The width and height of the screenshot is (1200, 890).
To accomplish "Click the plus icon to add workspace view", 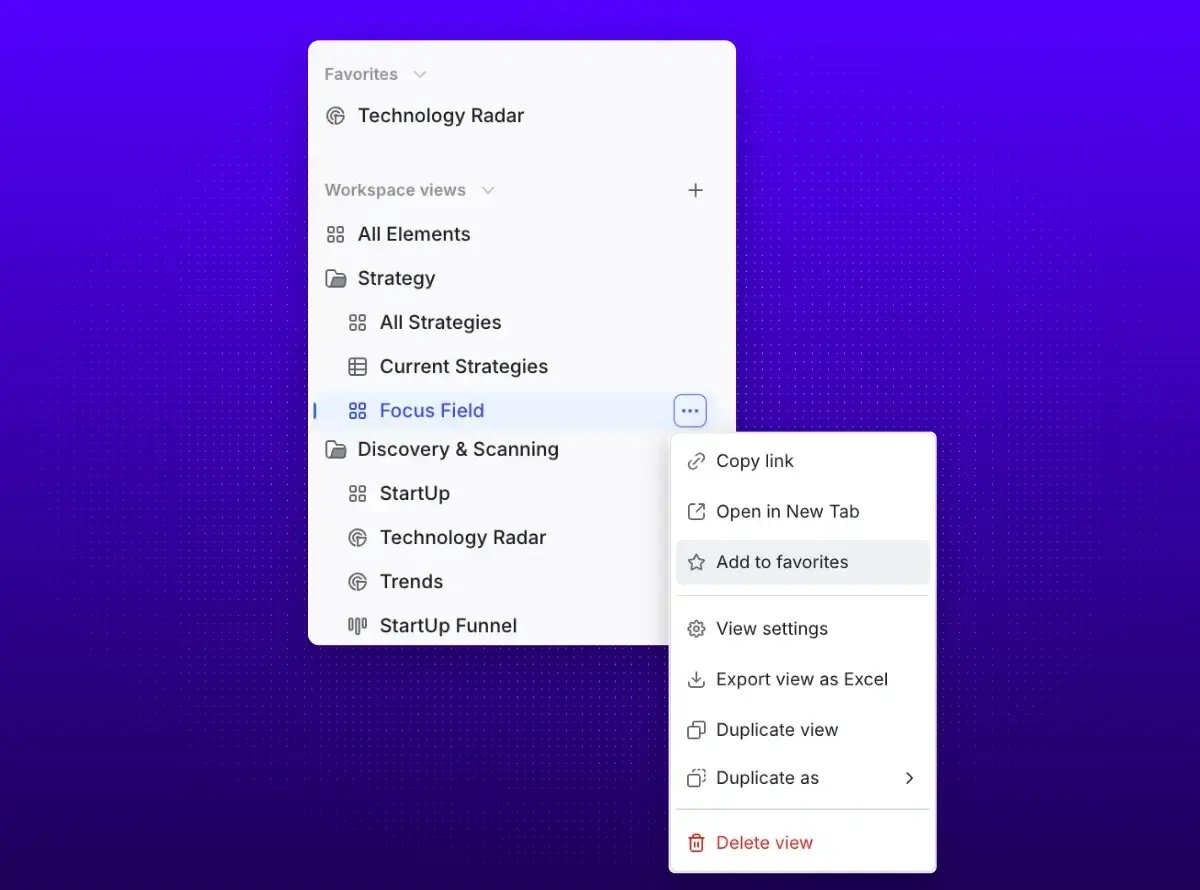I will (696, 190).
